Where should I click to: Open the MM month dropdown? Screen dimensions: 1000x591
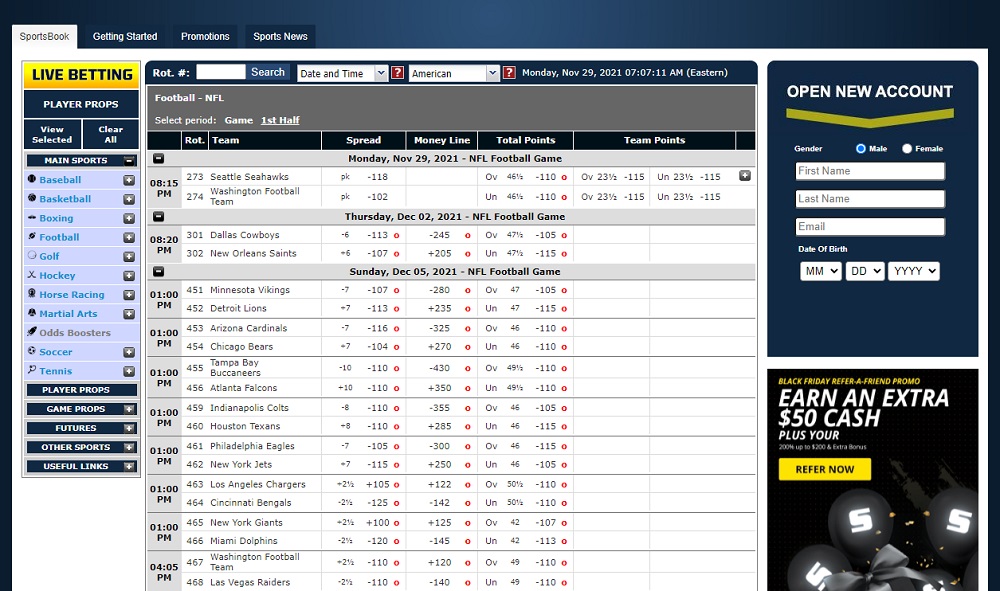coord(820,270)
